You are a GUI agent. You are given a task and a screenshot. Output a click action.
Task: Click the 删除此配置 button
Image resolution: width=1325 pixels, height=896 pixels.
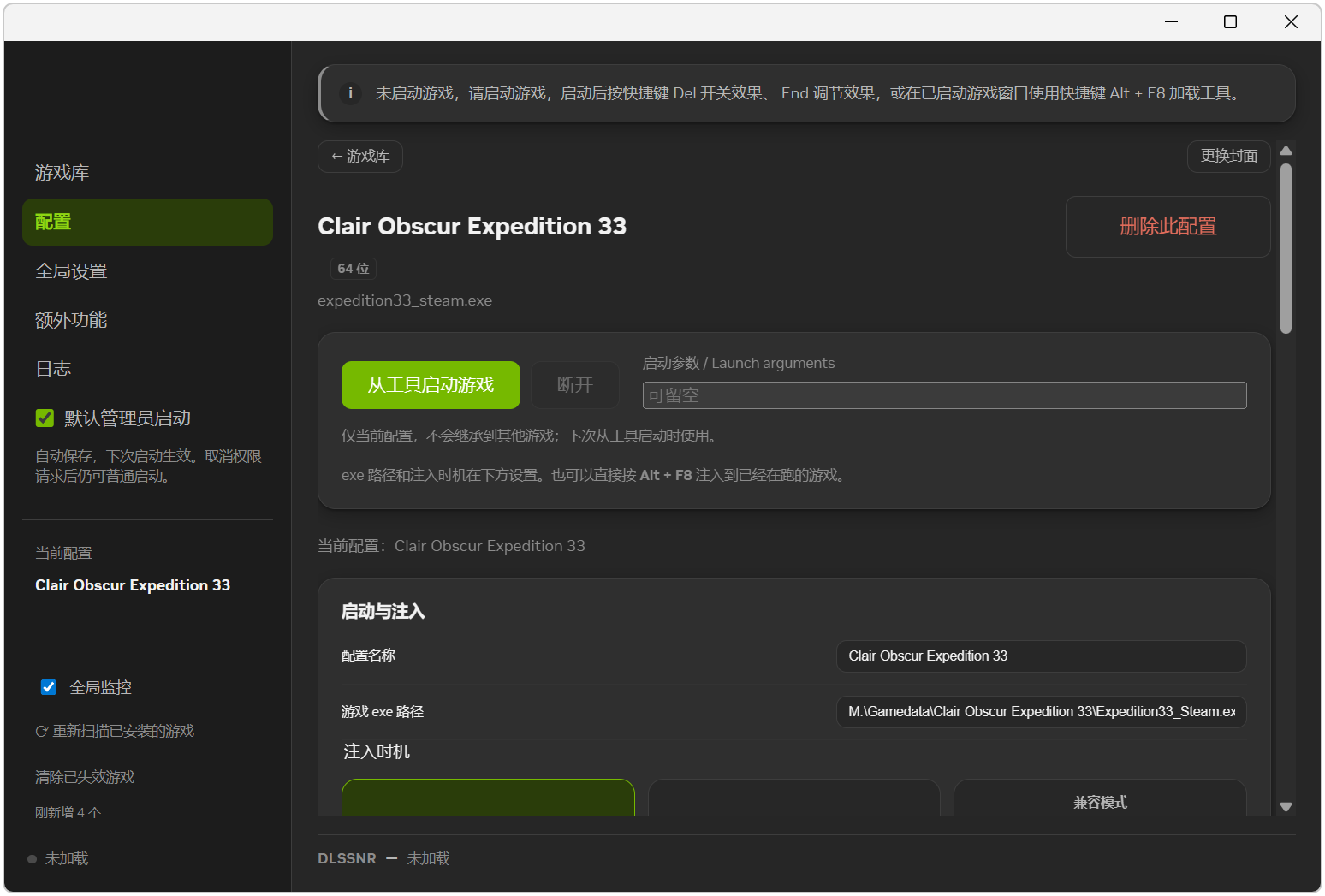click(x=1168, y=227)
